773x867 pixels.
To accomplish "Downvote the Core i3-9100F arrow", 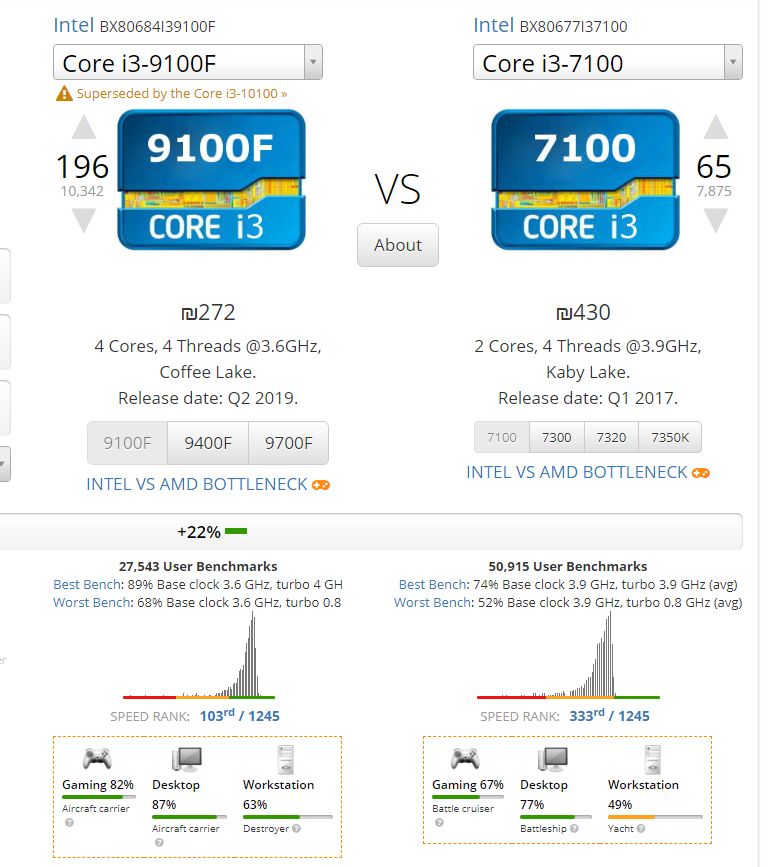I will click(83, 221).
